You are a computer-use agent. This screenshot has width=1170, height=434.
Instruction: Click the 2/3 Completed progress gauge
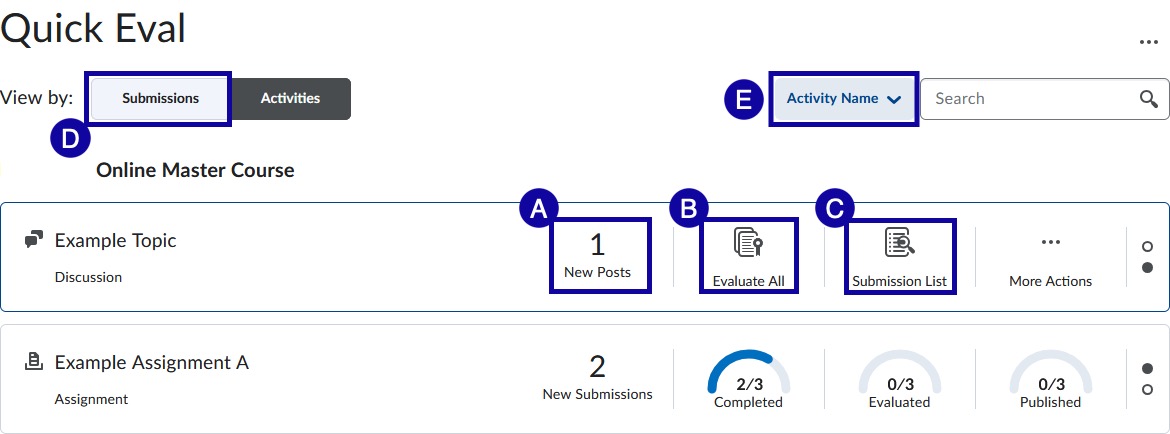(x=748, y=379)
